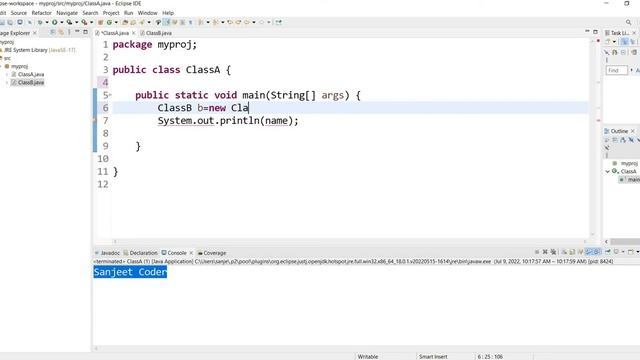Screen dimensions: 640x360
Task: Maximize the Package Explorer view
Action: (x=85, y=31)
